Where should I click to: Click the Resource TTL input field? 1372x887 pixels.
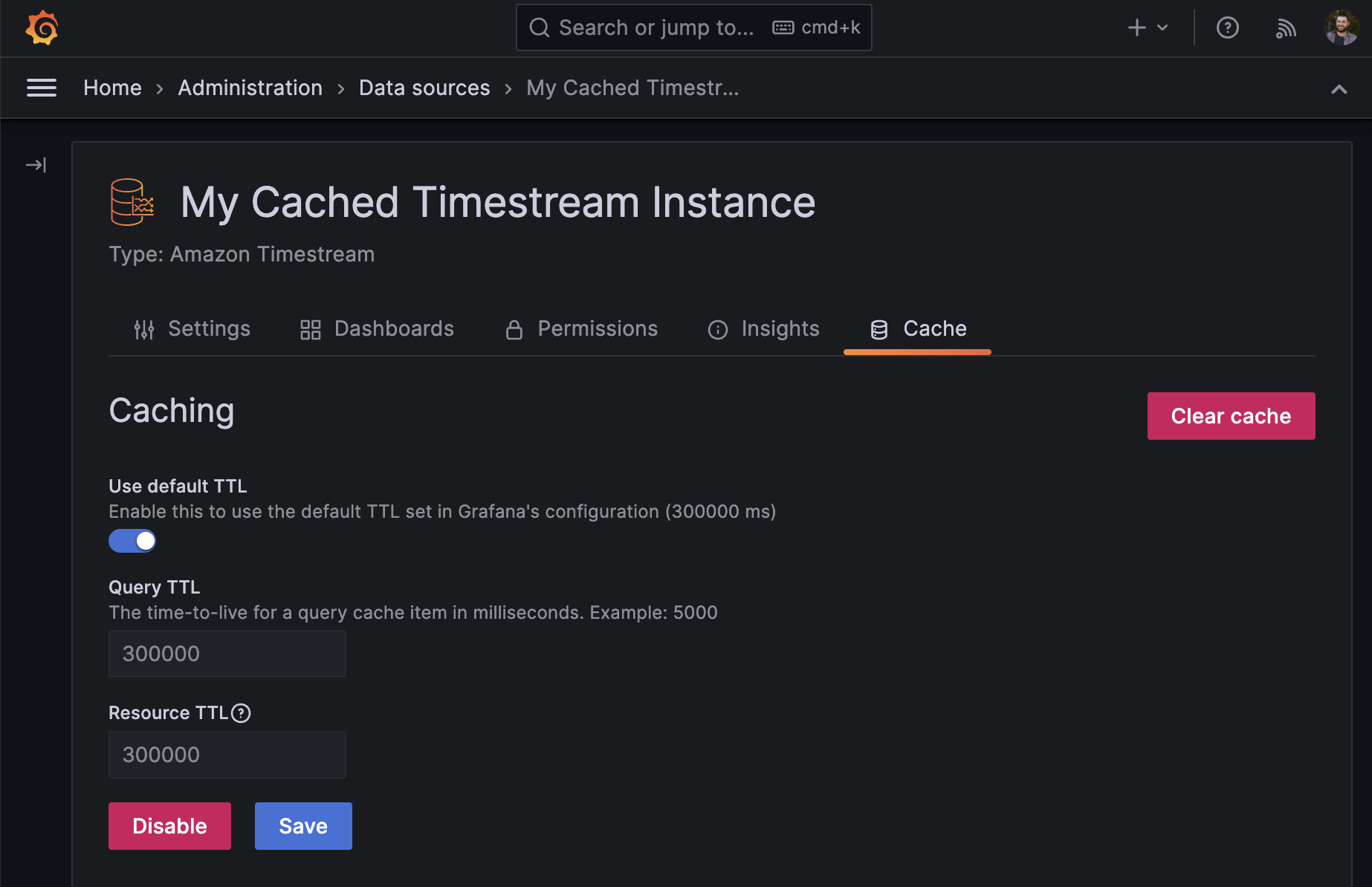point(227,755)
